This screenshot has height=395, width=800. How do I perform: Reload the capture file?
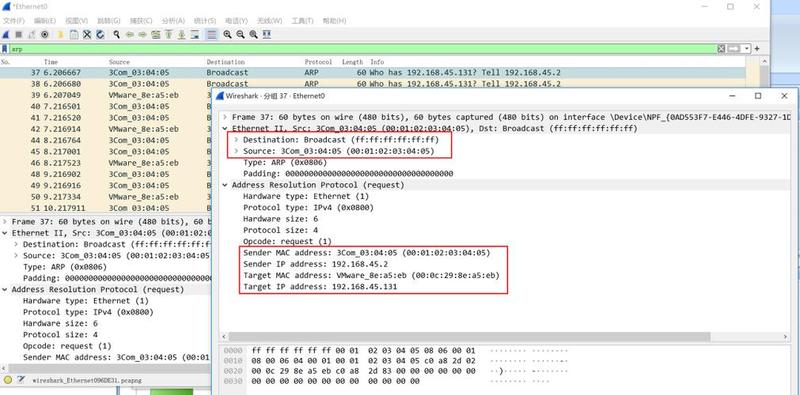[x=100, y=35]
